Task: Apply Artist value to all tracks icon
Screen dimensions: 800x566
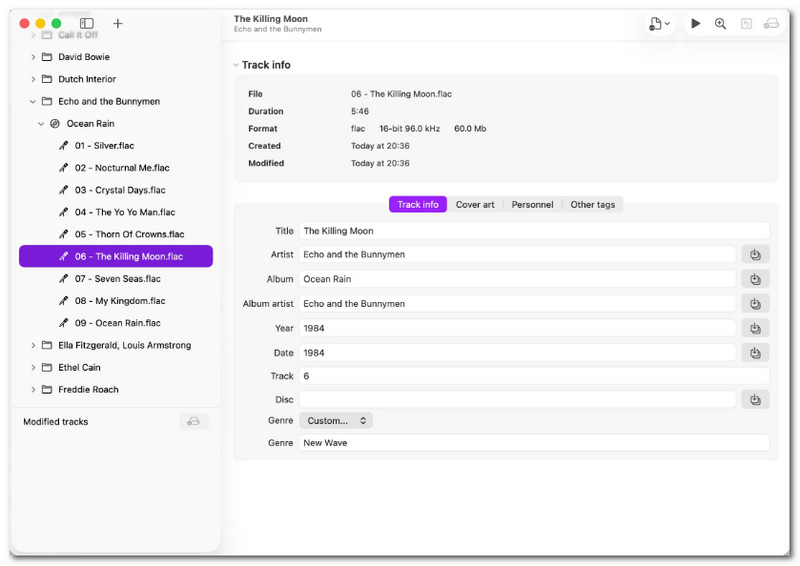Action: pyautogui.click(x=755, y=255)
